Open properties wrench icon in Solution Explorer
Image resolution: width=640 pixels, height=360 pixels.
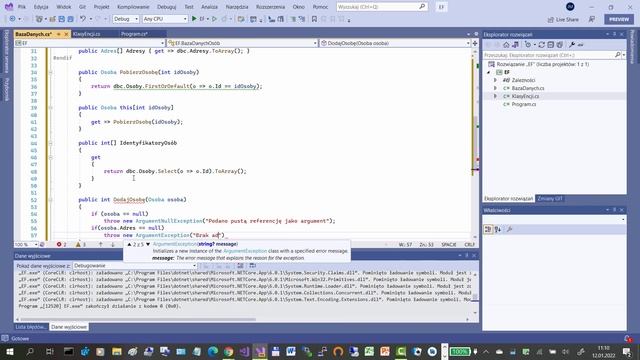[x=572, y=44]
